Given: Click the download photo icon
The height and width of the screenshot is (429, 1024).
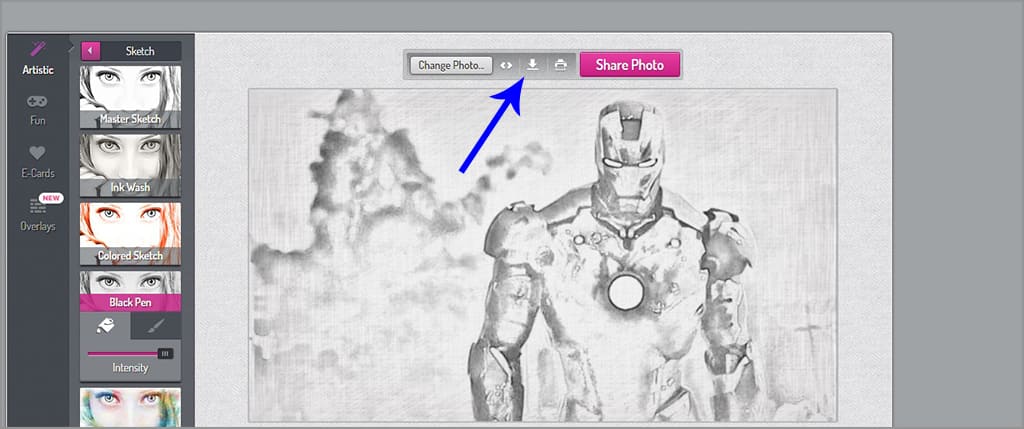Looking at the screenshot, I should [533, 65].
